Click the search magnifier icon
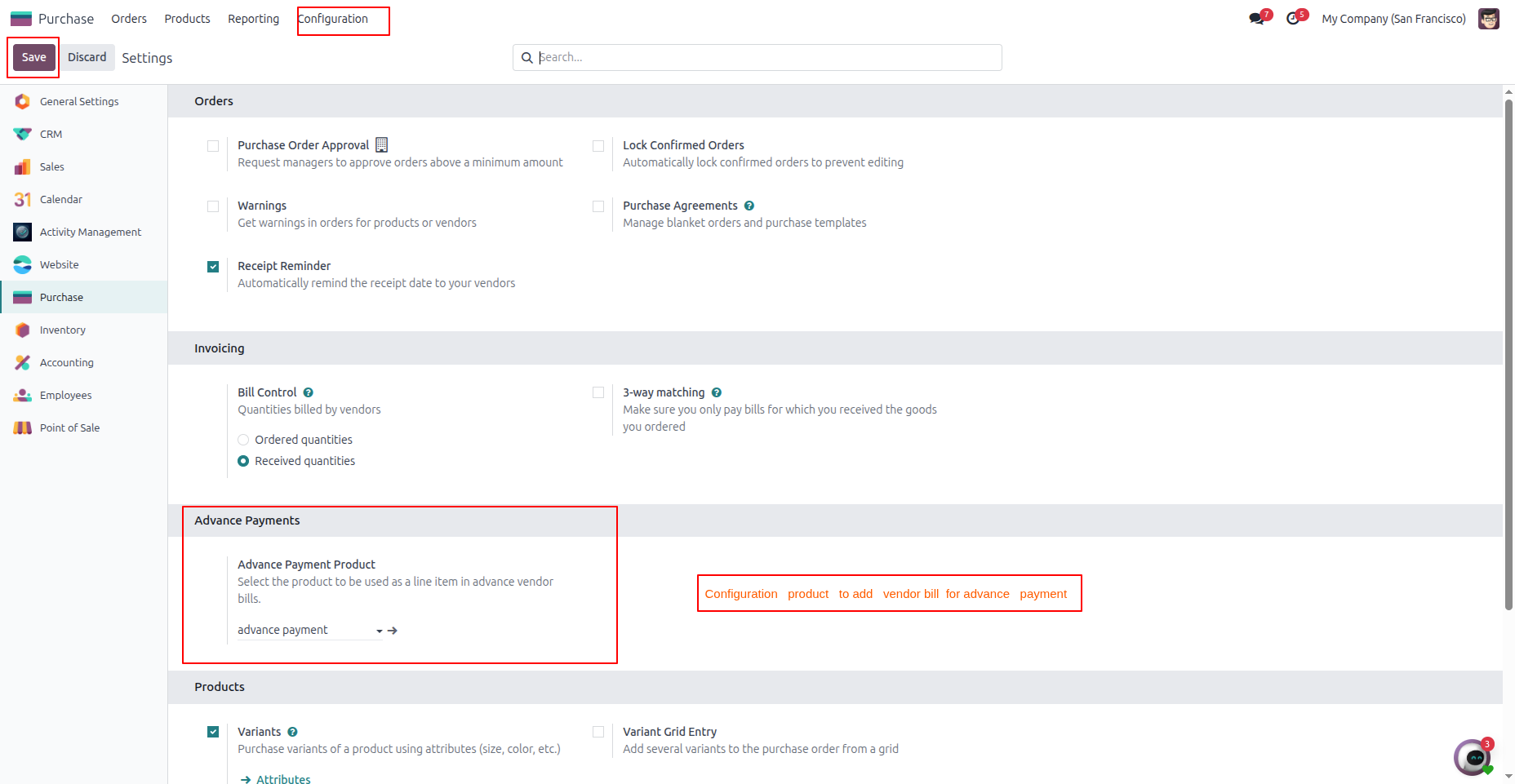1515x784 pixels. pos(527,58)
